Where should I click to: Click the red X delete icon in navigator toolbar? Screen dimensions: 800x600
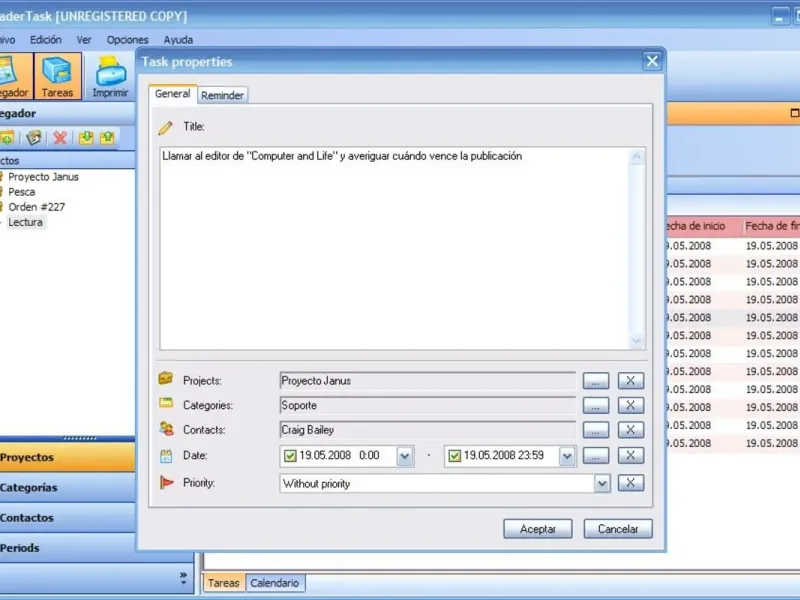[60, 138]
